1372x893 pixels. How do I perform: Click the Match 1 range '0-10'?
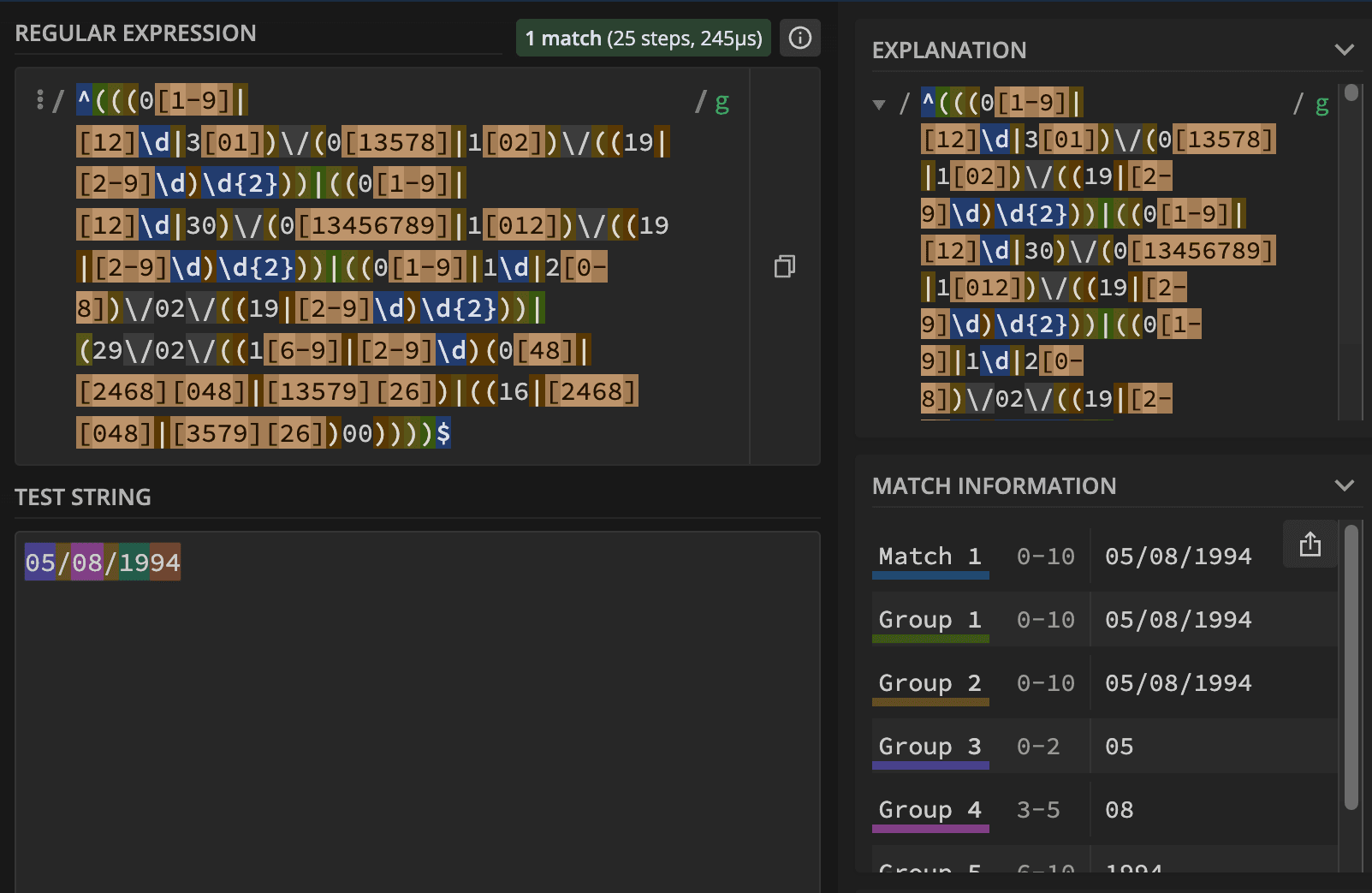pos(1045,557)
